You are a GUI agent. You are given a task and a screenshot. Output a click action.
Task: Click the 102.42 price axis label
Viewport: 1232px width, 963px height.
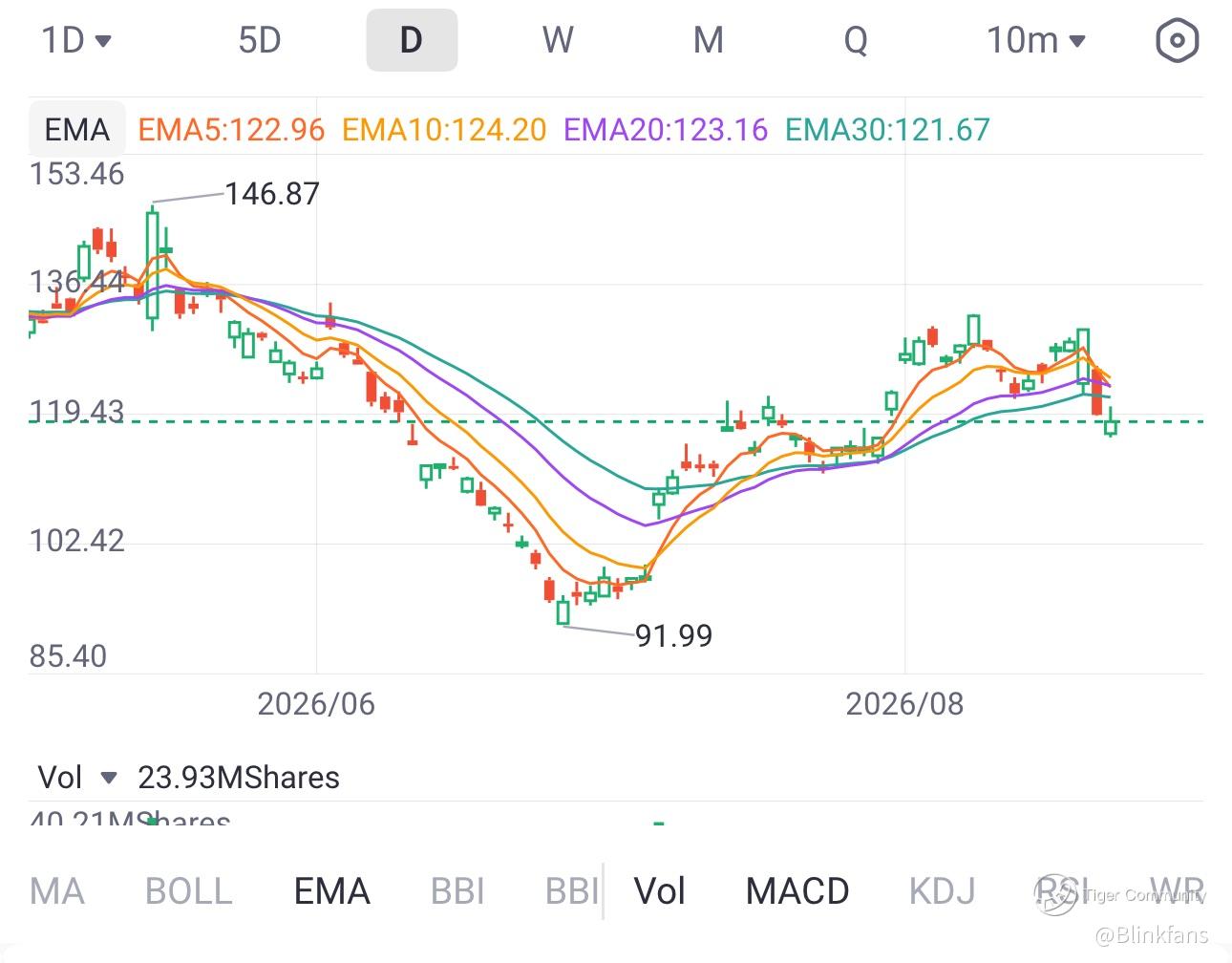coord(76,541)
